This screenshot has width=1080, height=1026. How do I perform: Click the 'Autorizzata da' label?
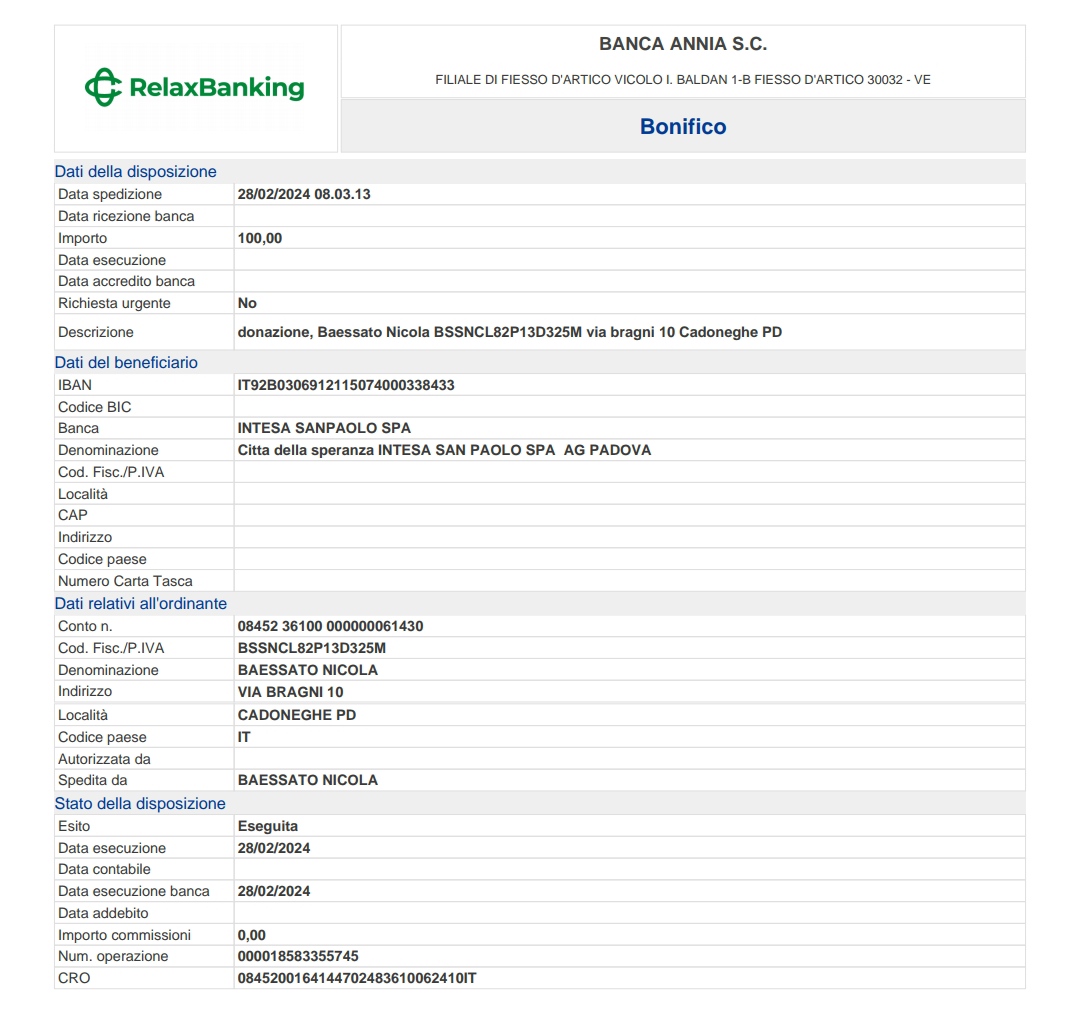(104, 759)
